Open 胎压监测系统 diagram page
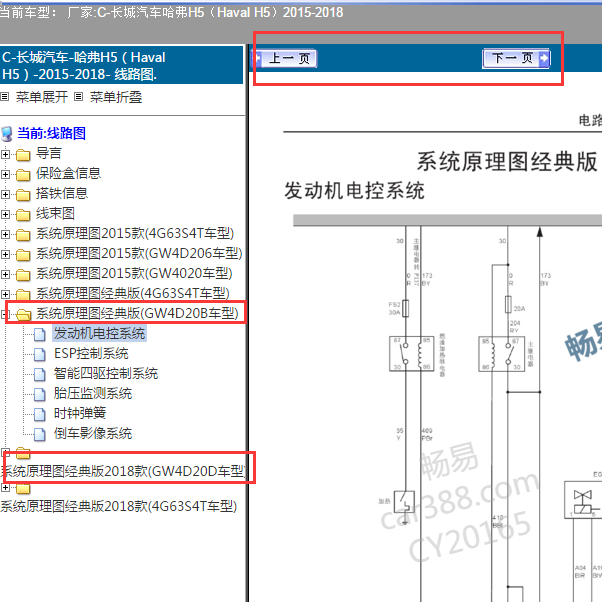Image resolution: width=602 pixels, height=602 pixels. tap(93, 393)
